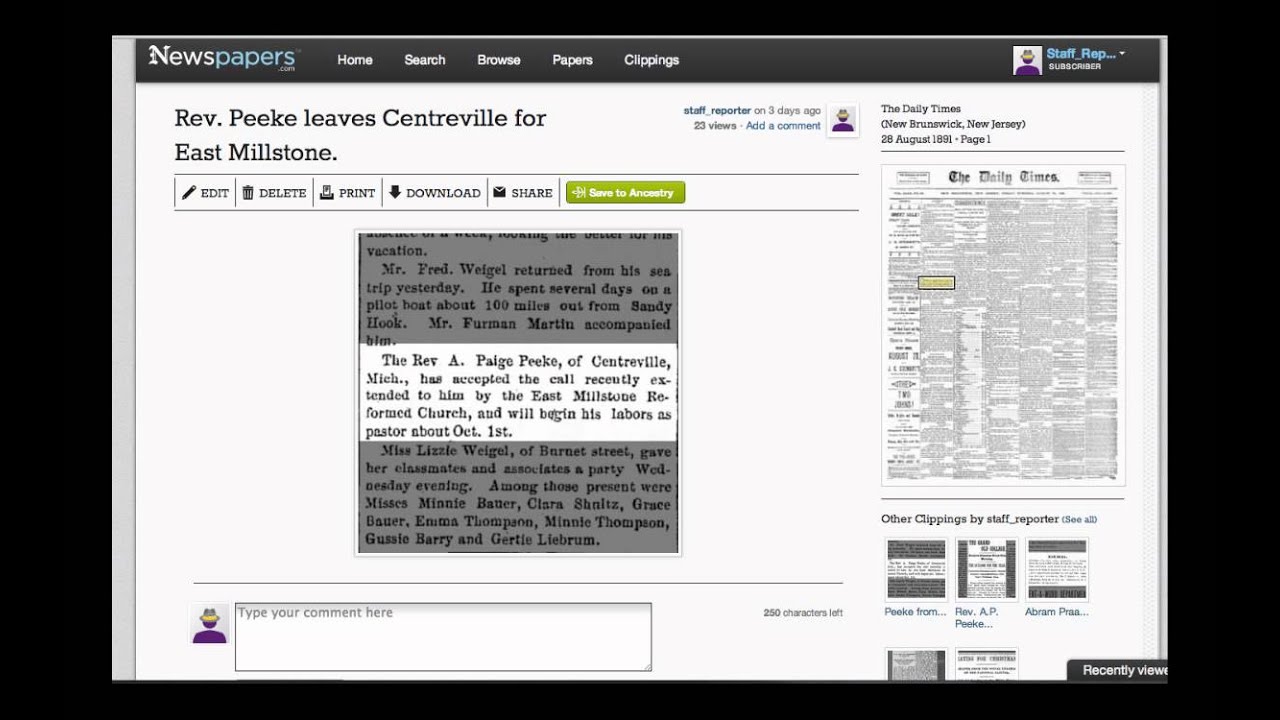
Task: Click the Download button
Action: point(434,193)
